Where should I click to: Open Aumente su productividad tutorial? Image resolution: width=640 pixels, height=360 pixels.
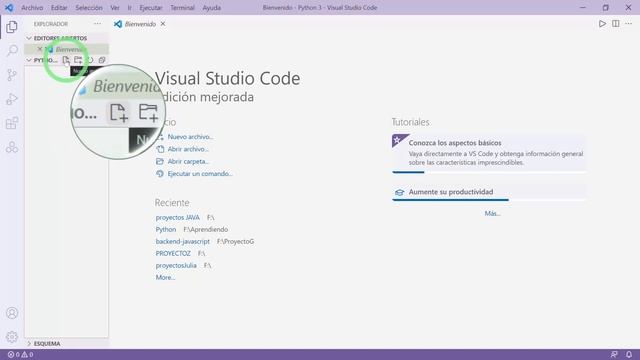click(489, 192)
